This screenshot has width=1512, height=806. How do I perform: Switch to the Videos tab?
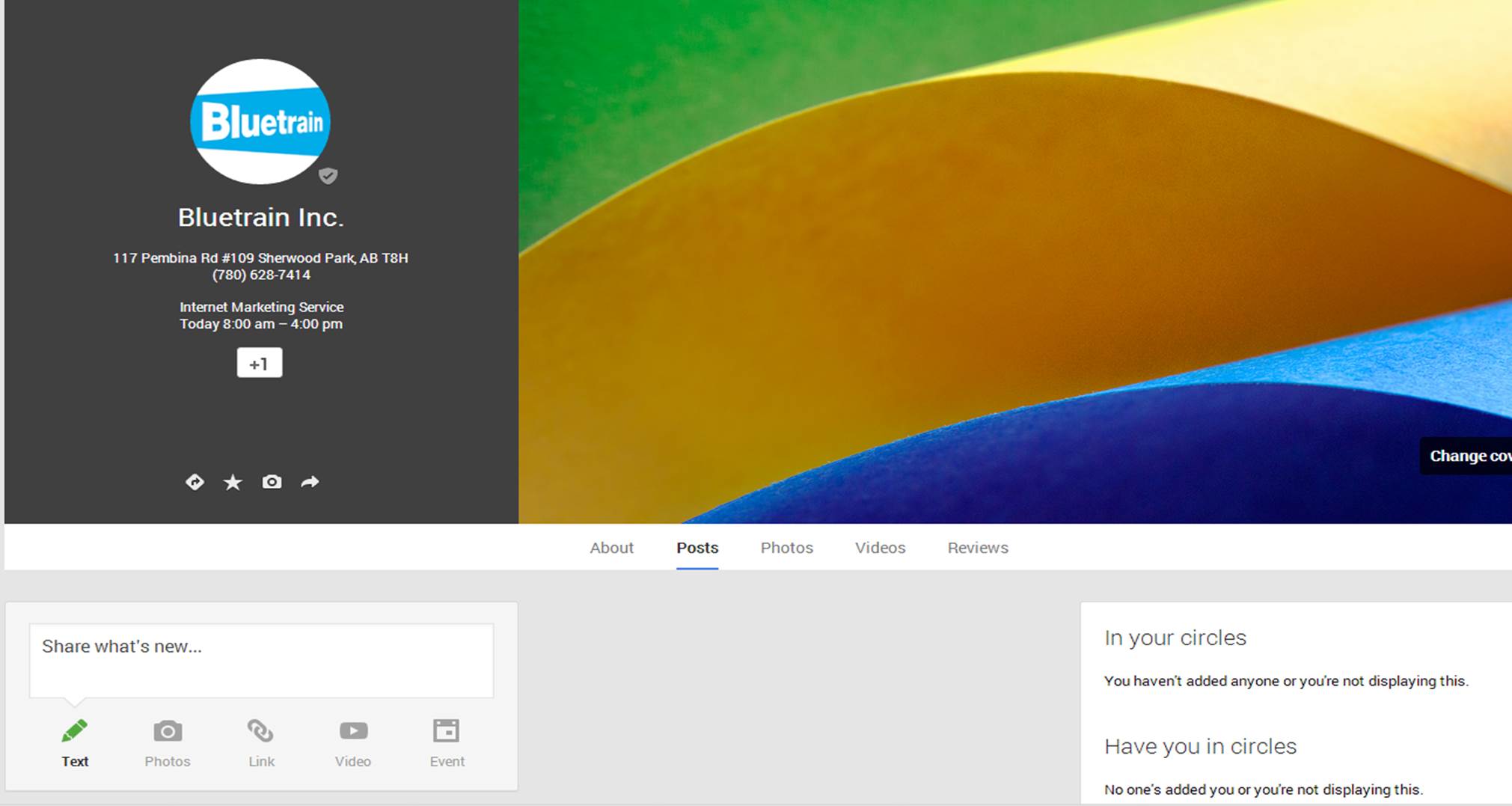click(x=880, y=548)
